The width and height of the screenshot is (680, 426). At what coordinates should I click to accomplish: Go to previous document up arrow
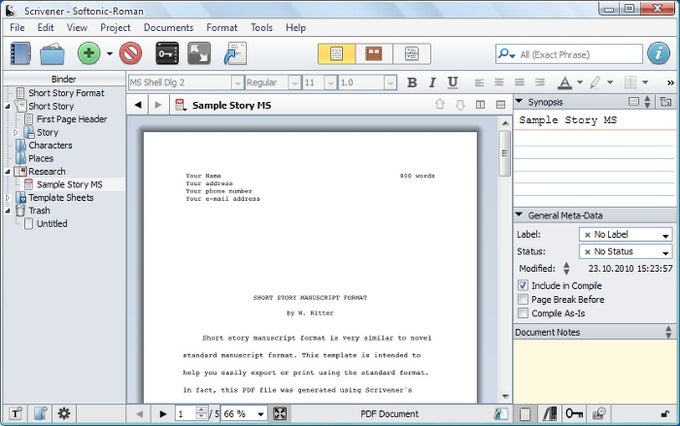pos(440,104)
